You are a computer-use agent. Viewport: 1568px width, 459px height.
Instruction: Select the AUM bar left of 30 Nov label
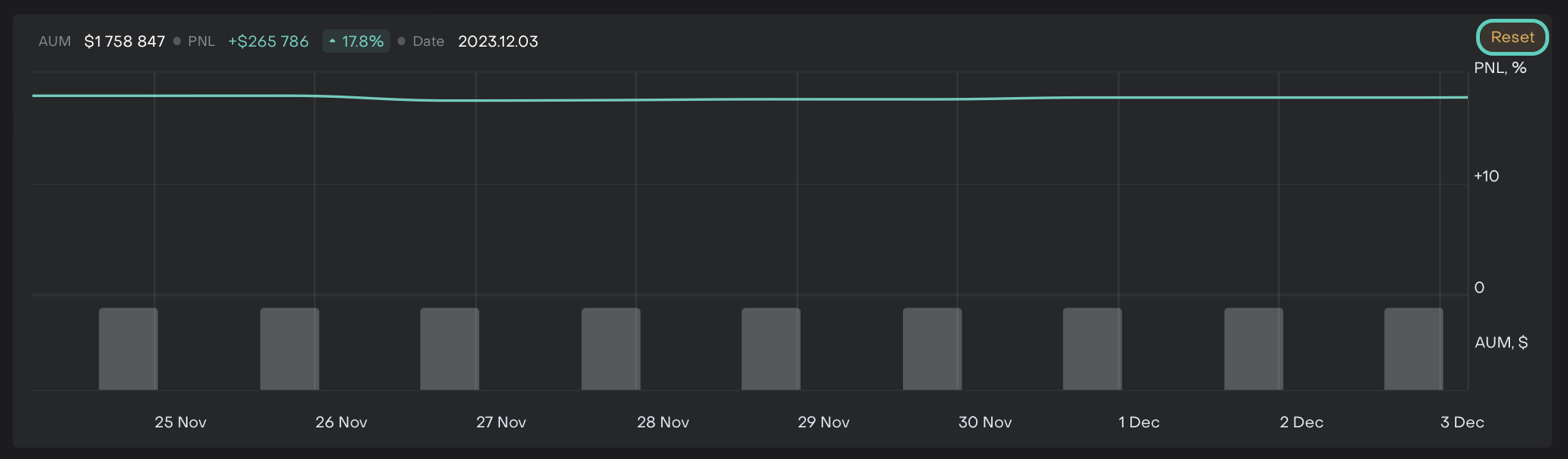(x=932, y=348)
